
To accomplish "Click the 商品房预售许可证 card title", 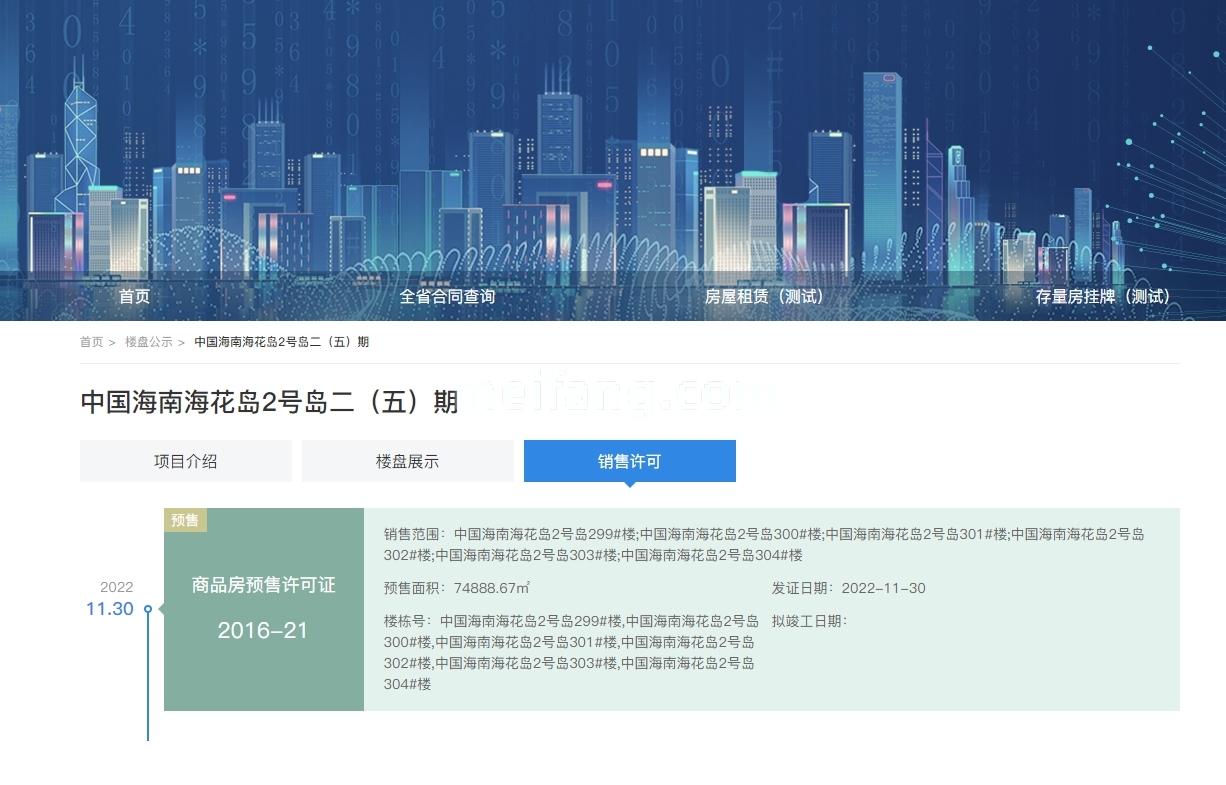I will coord(263,586).
